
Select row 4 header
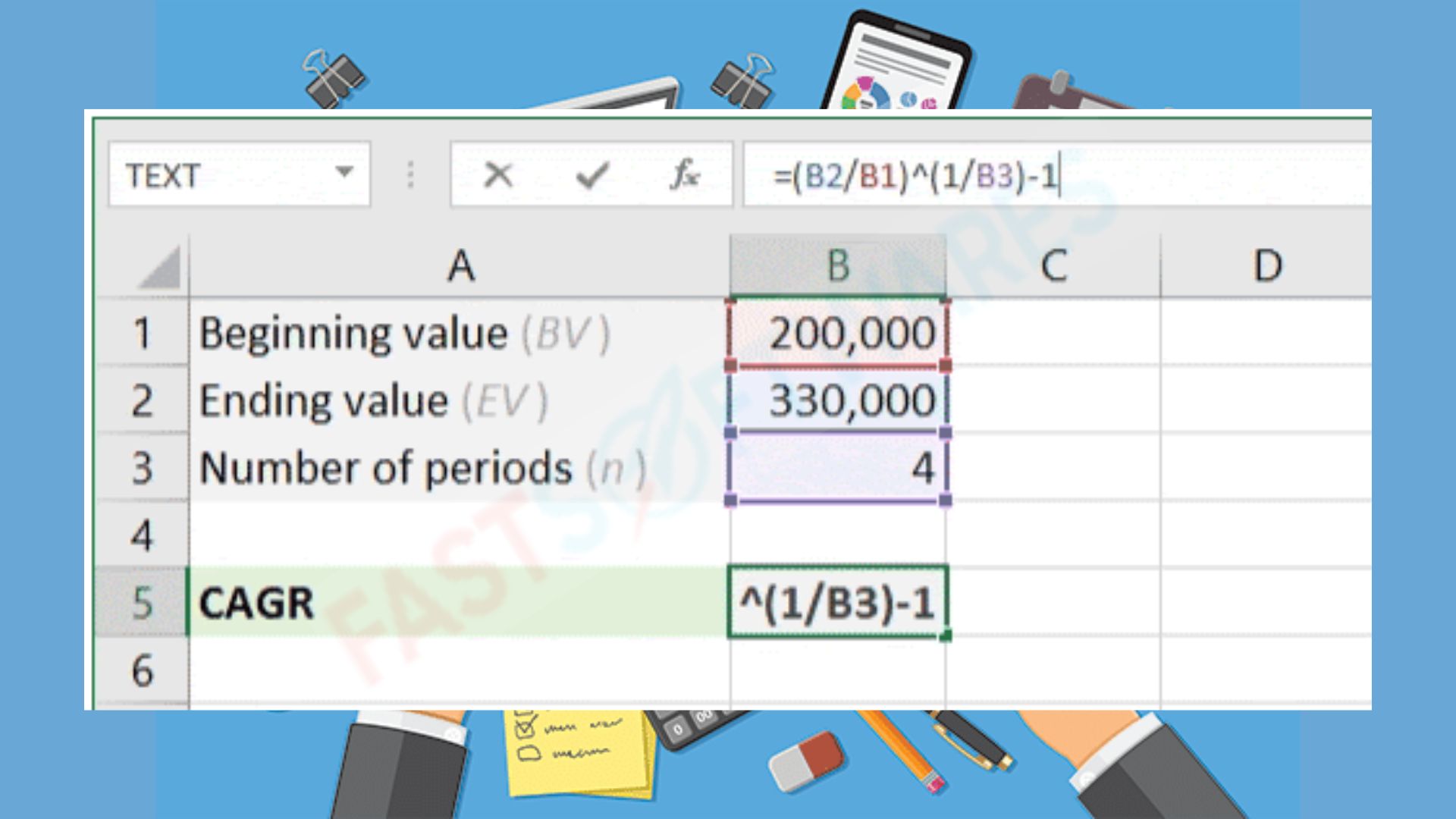pyautogui.click(x=142, y=535)
